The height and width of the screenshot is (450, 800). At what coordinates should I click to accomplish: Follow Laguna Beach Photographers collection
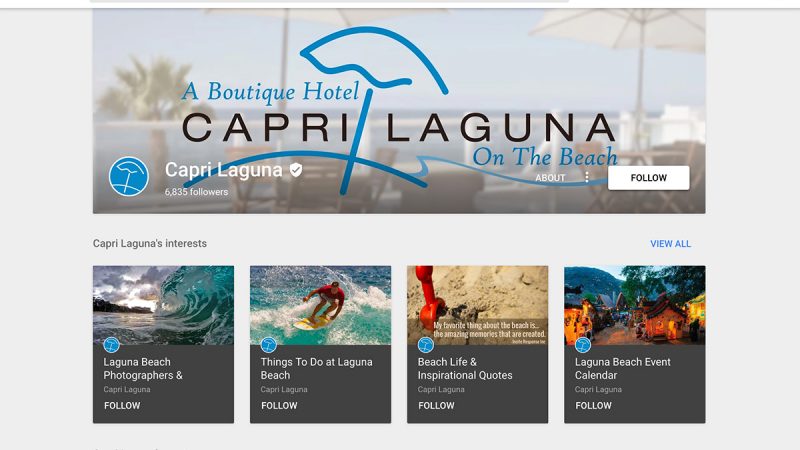122,406
